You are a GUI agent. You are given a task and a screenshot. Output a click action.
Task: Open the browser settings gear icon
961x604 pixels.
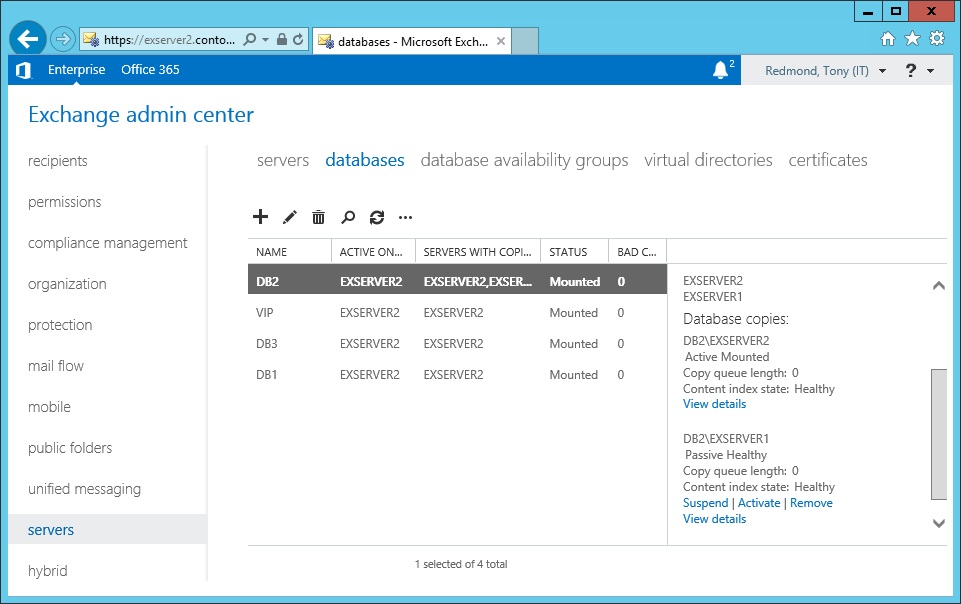click(x=937, y=39)
